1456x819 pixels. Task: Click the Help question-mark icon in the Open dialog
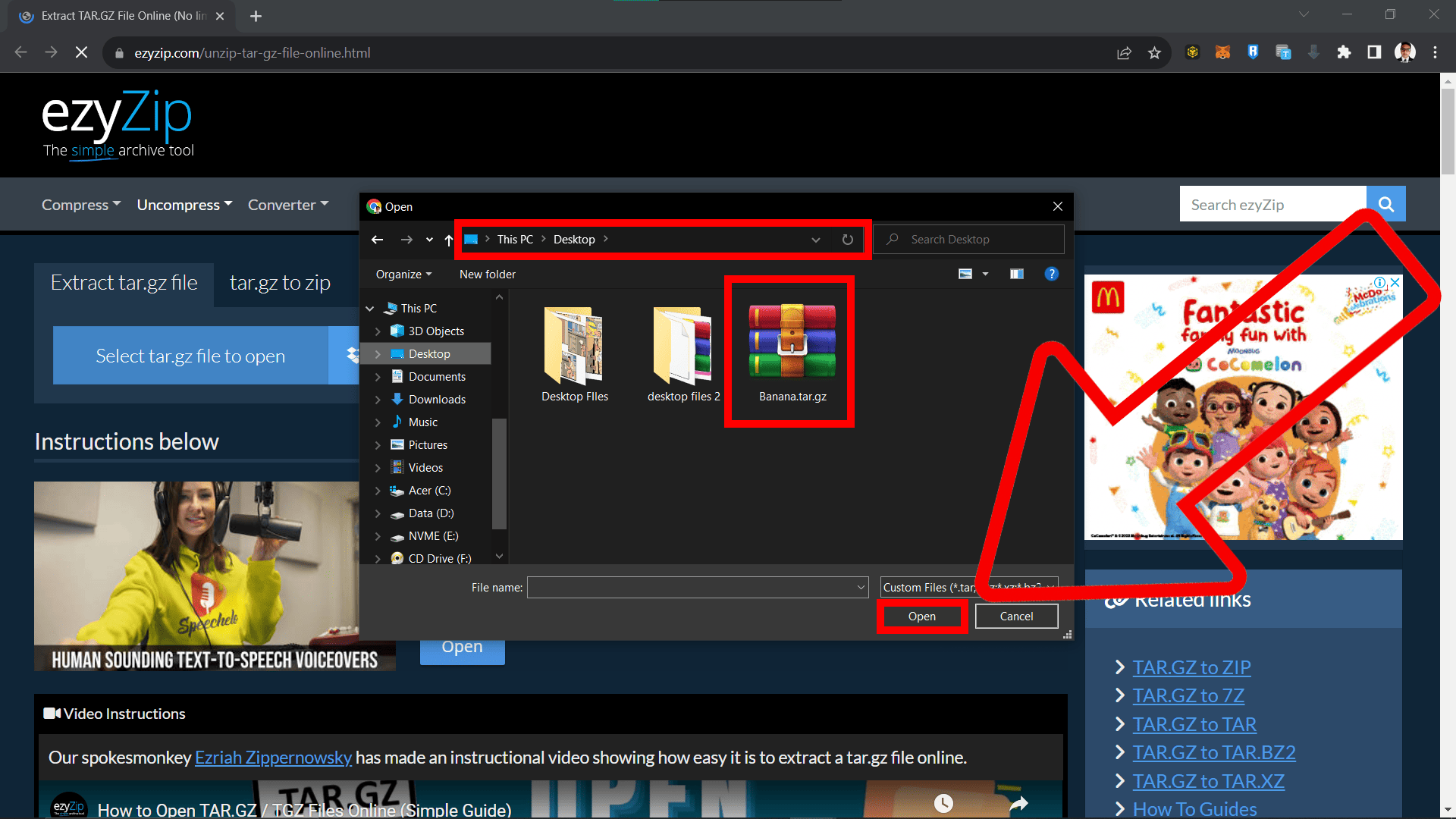coord(1052,274)
